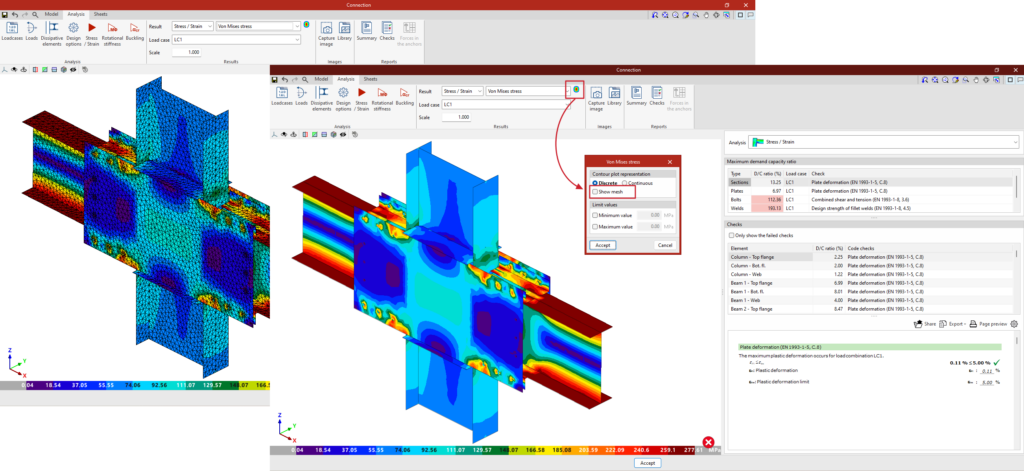Tick Only show the failed checks
This screenshot has height=471, width=1024.
(x=732, y=235)
